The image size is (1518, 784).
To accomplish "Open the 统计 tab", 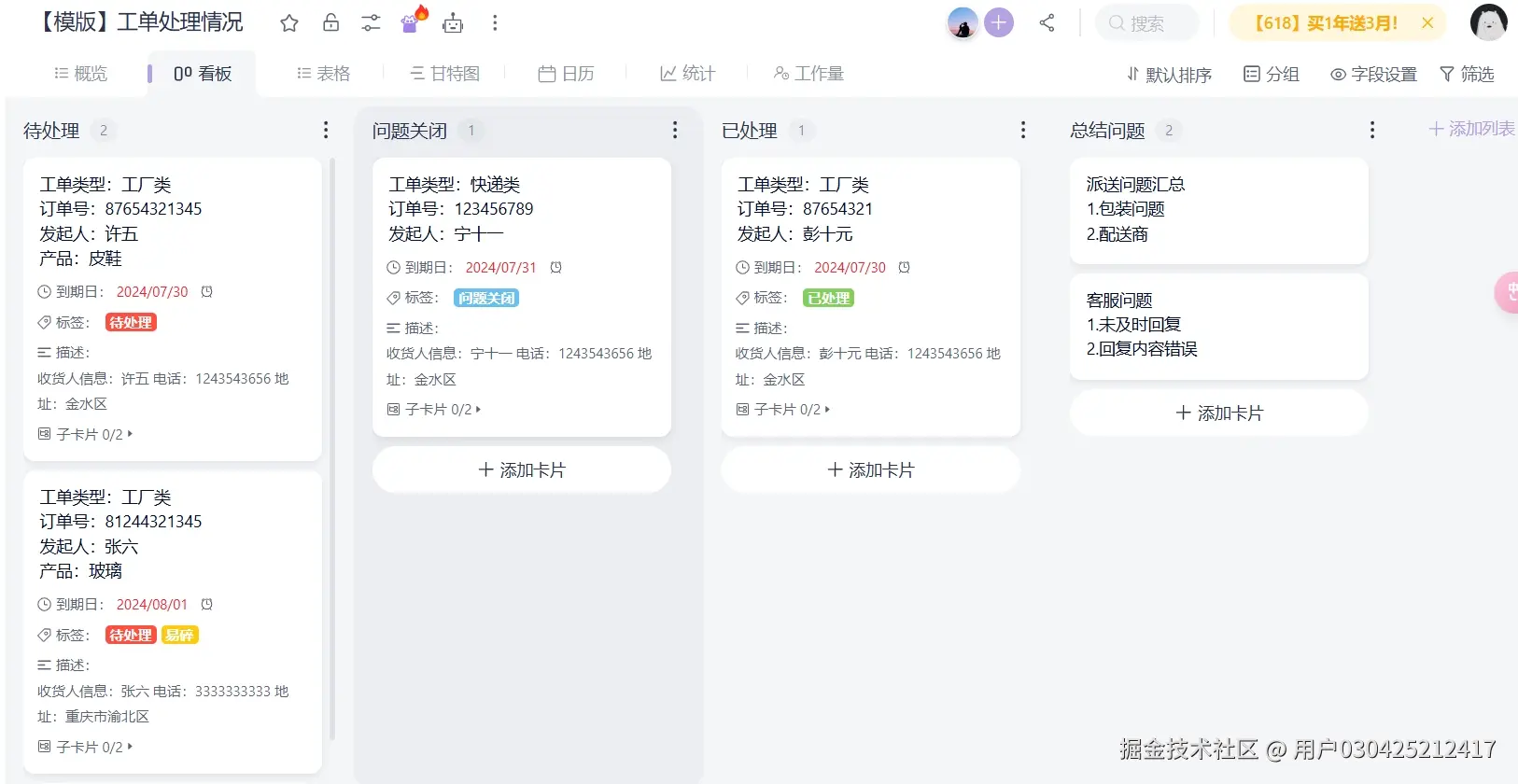I will tap(687, 74).
